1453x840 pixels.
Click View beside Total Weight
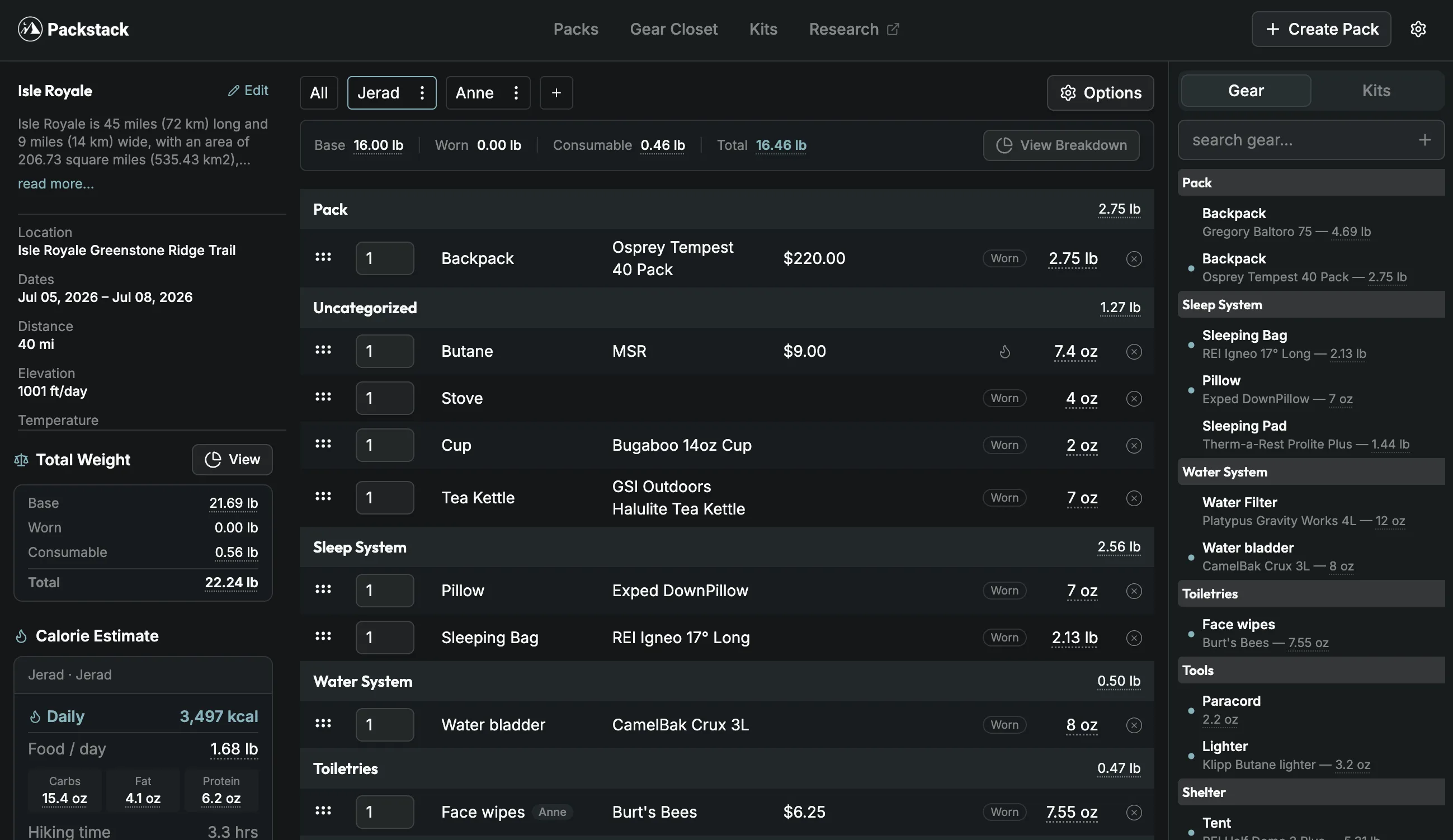pos(232,460)
